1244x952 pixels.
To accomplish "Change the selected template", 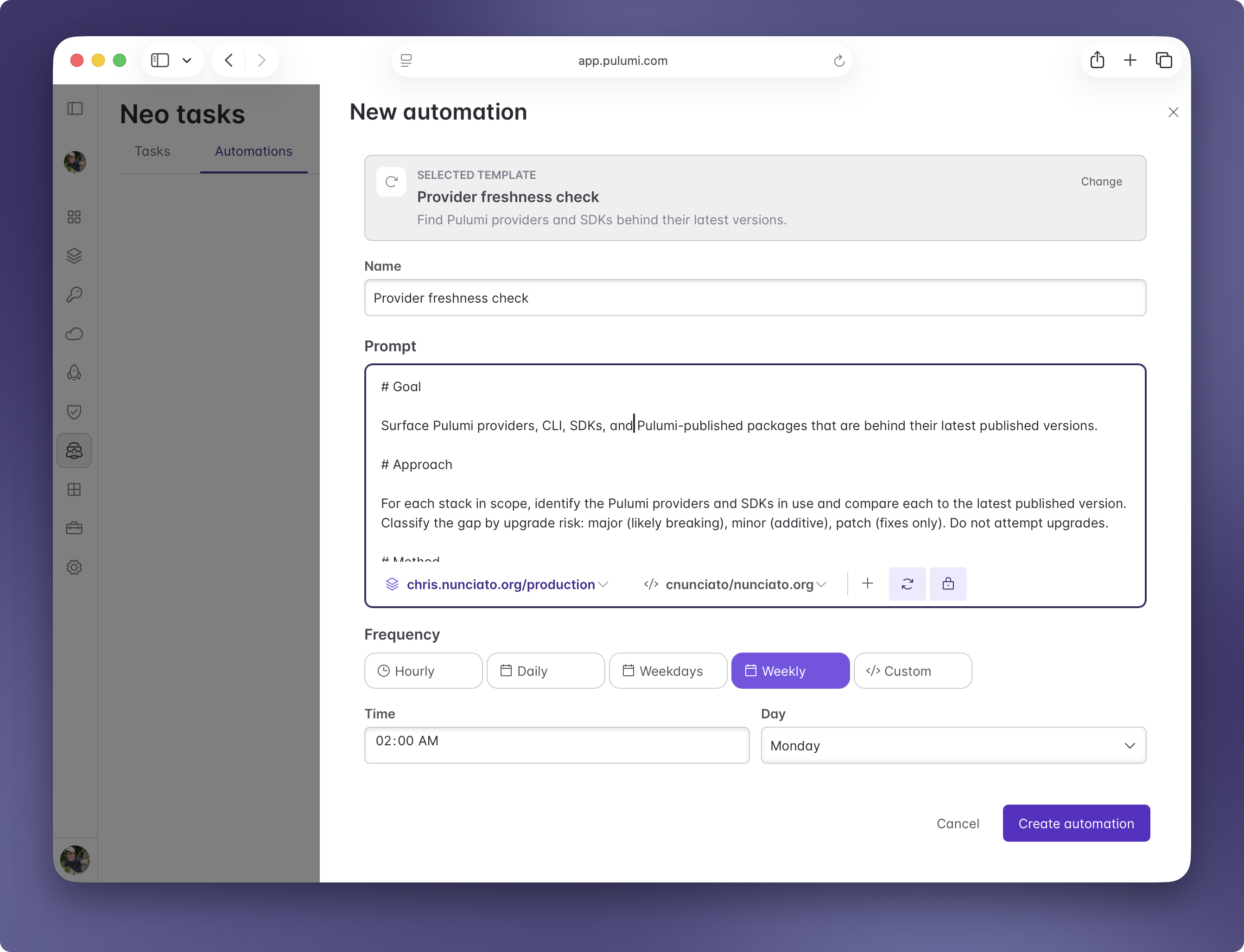I will [x=1101, y=181].
